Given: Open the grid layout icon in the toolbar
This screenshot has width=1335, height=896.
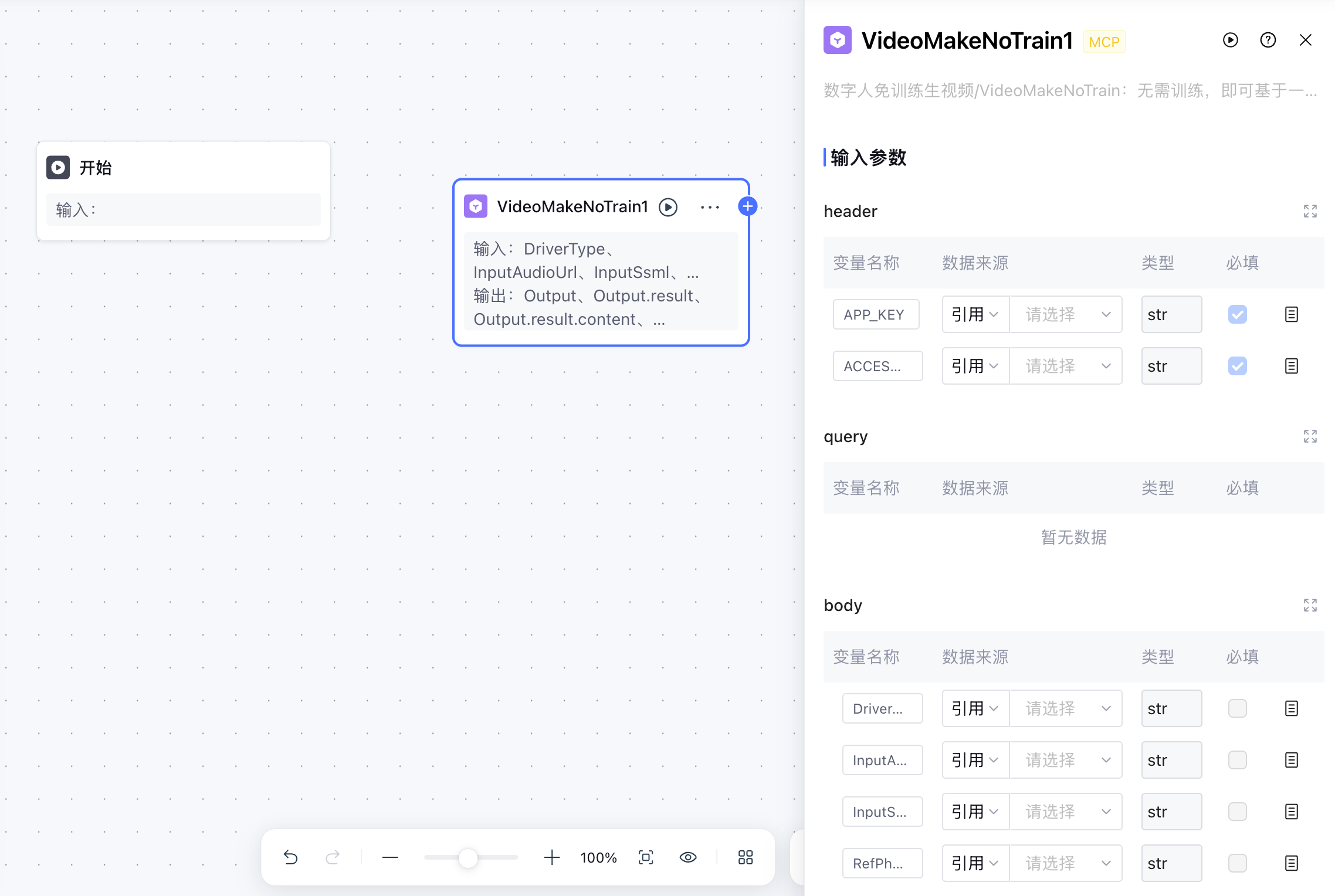Looking at the screenshot, I should click(x=746, y=857).
